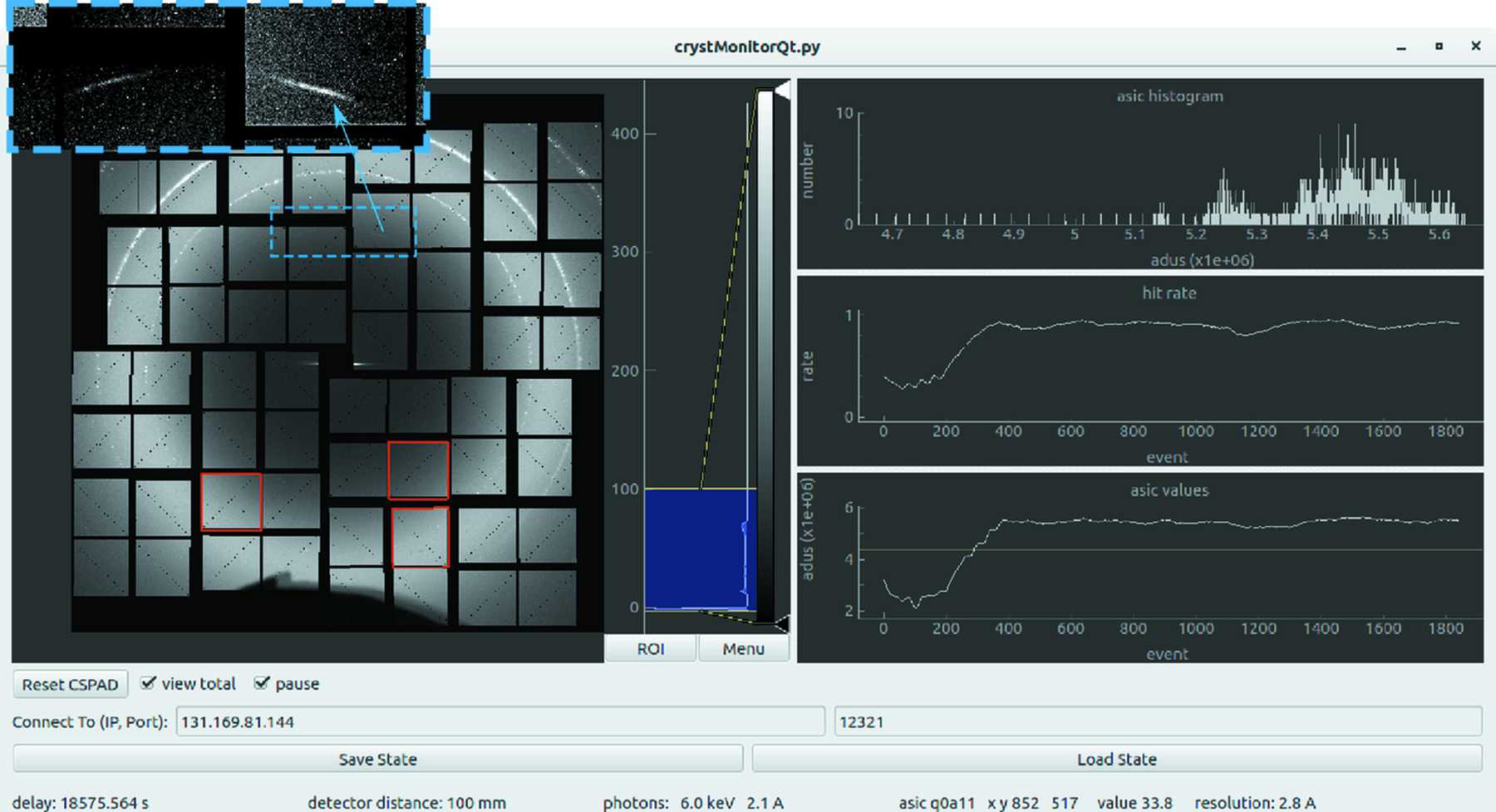Viewport: 1496px width, 812px height.
Task: Click the Reset CSPAD button
Action: click(71, 684)
